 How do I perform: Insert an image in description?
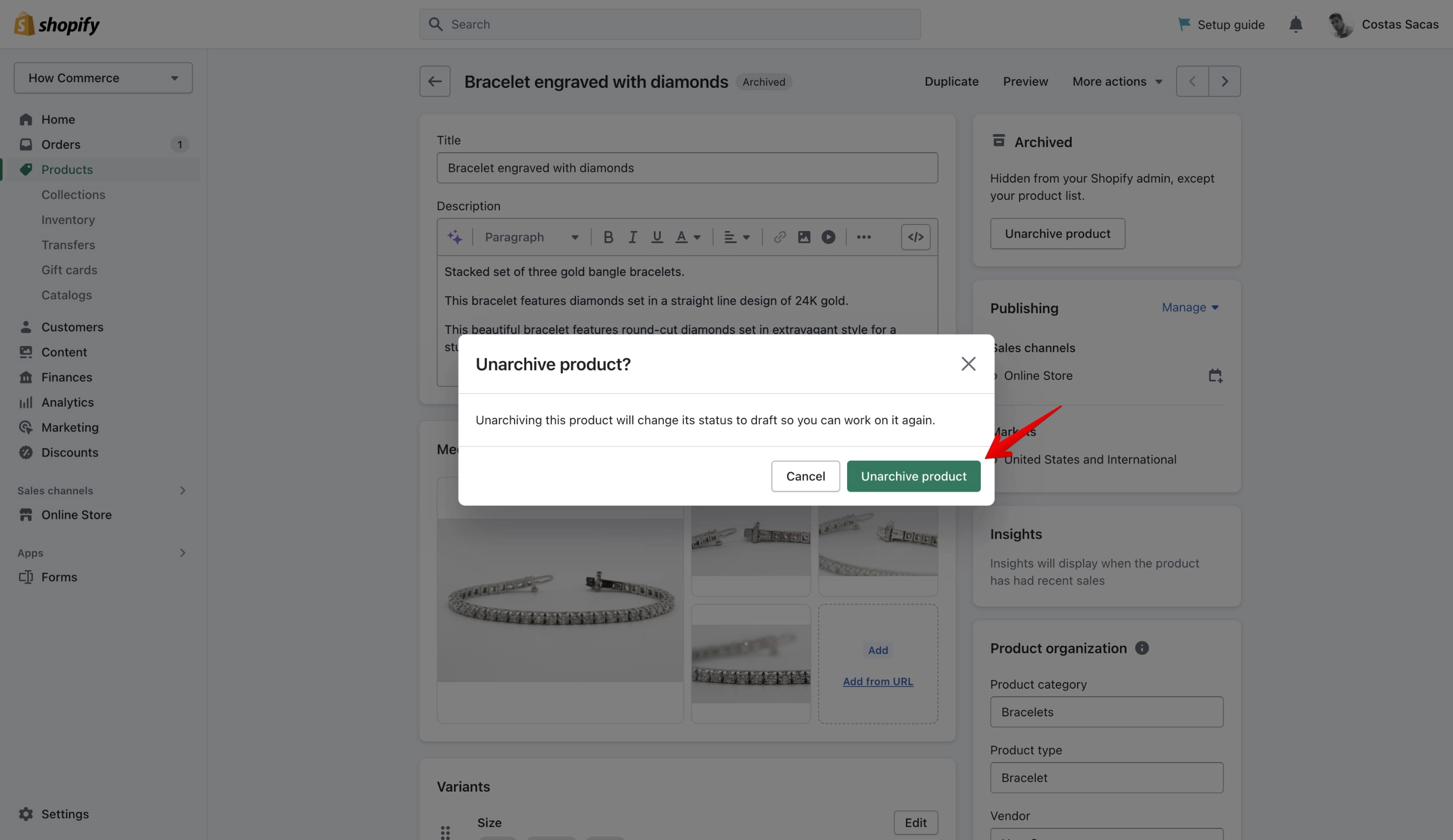click(x=804, y=237)
